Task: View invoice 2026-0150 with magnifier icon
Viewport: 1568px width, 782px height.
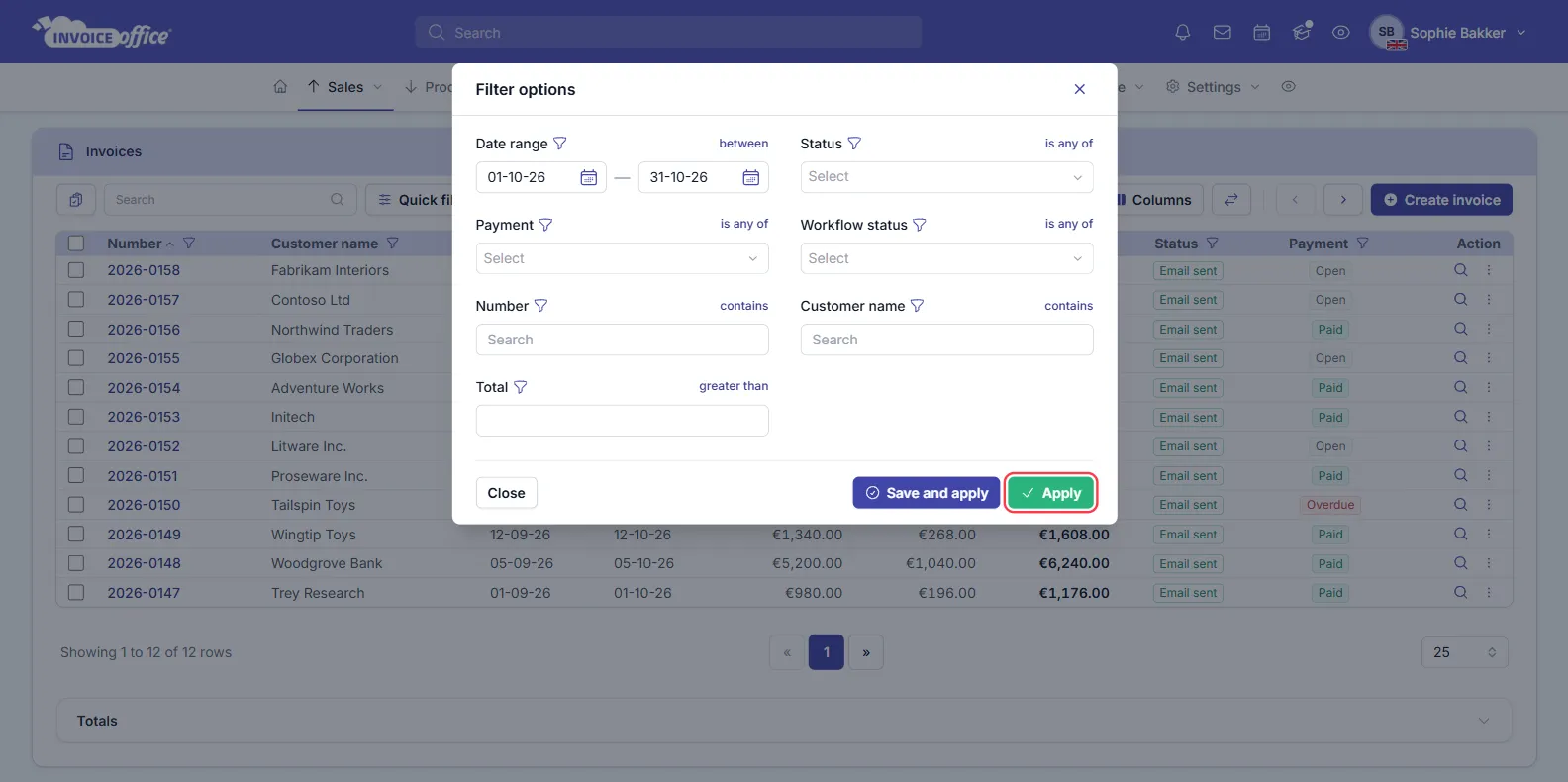Action: (1460, 505)
